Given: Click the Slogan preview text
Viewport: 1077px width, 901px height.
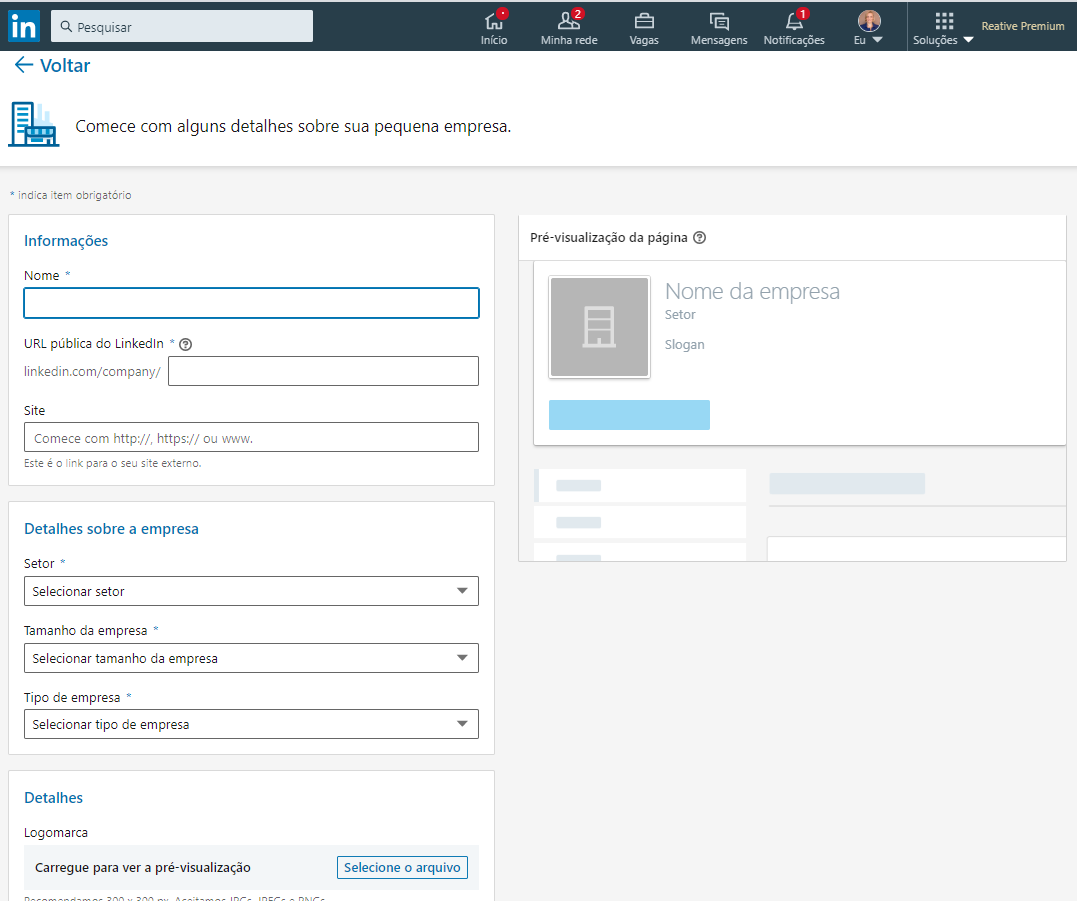Looking at the screenshot, I should point(684,345).
